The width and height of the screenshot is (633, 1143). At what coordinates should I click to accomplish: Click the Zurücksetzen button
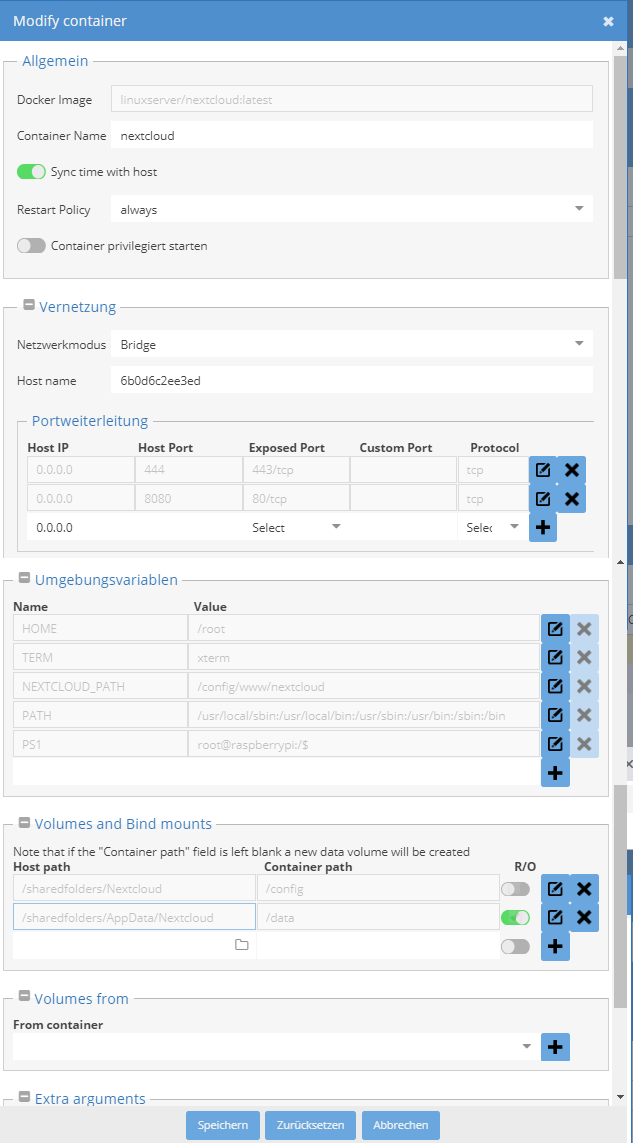pyautogui.click(x=310, y=1125)
